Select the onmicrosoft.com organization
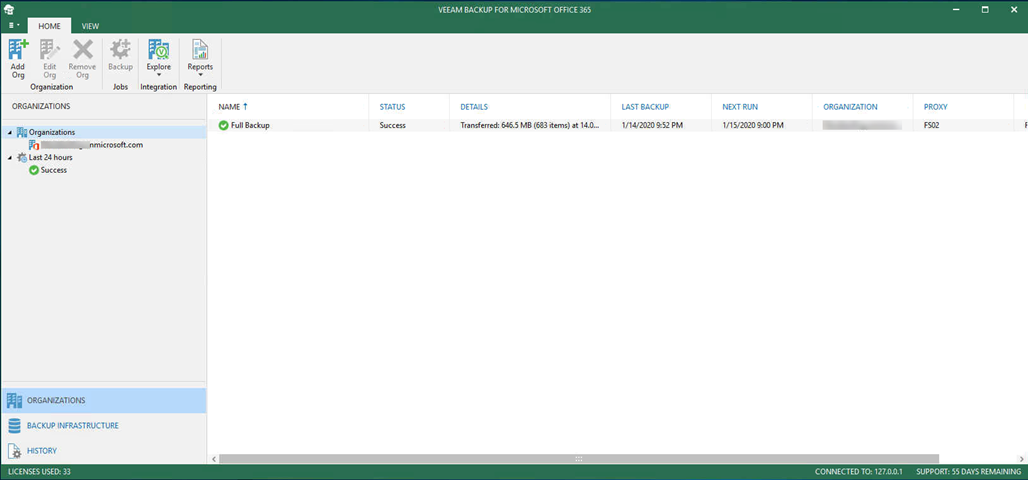 coord(92,145)
